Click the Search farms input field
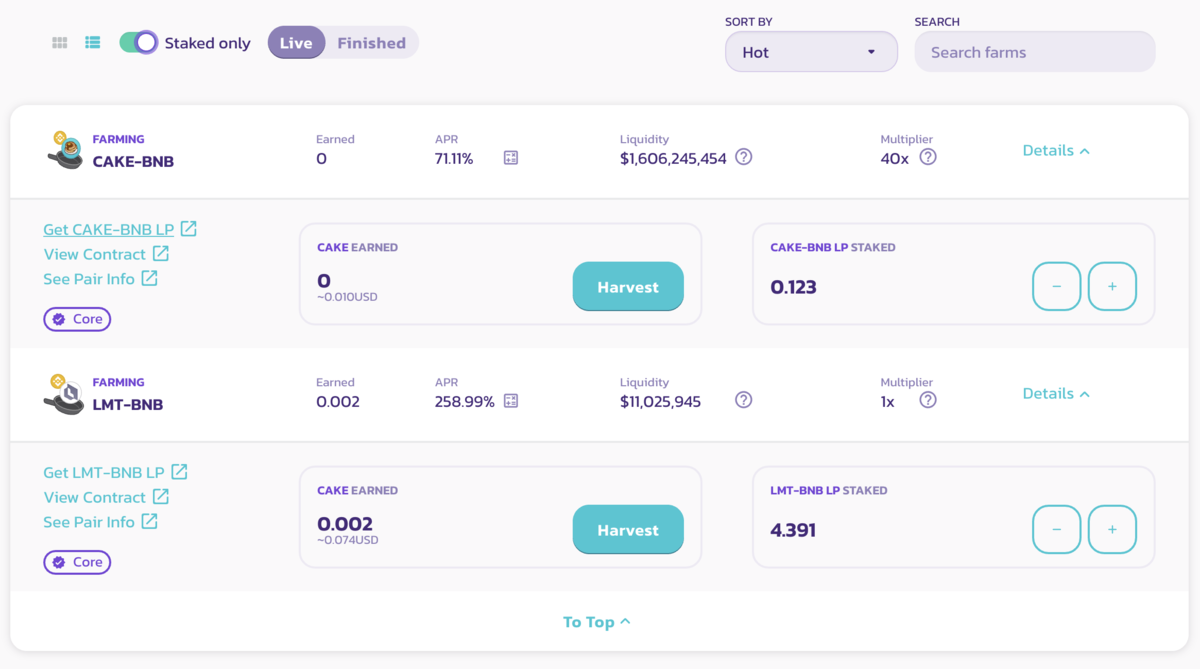 pyautogui.click(x=1035, y=52)
